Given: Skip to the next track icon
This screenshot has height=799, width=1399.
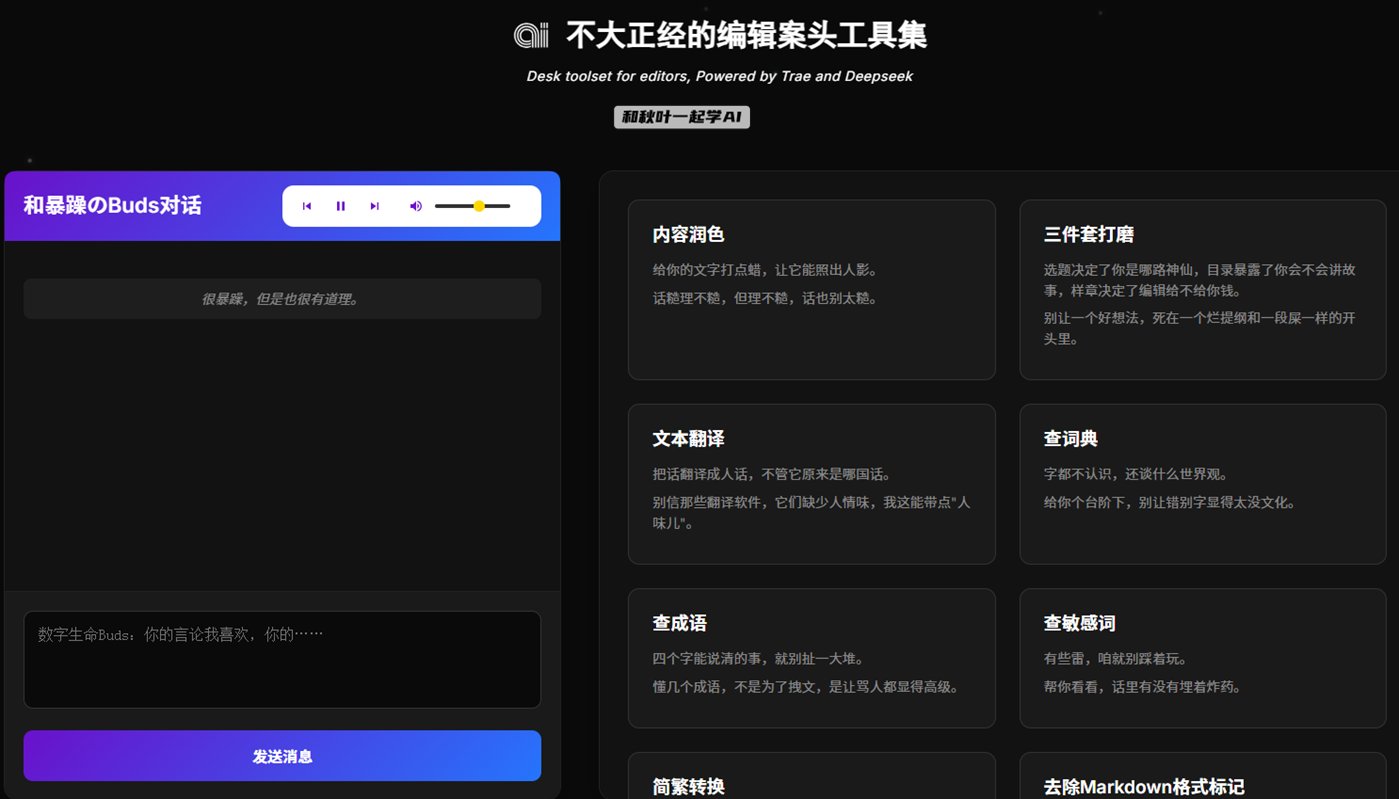Looking at the screenshot, I should pyautogui.click(x=374, y=205).
